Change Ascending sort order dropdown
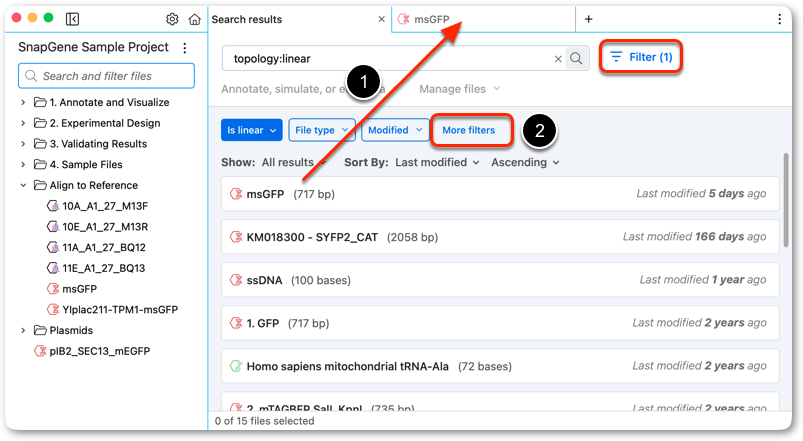 [x=525, y=162]
